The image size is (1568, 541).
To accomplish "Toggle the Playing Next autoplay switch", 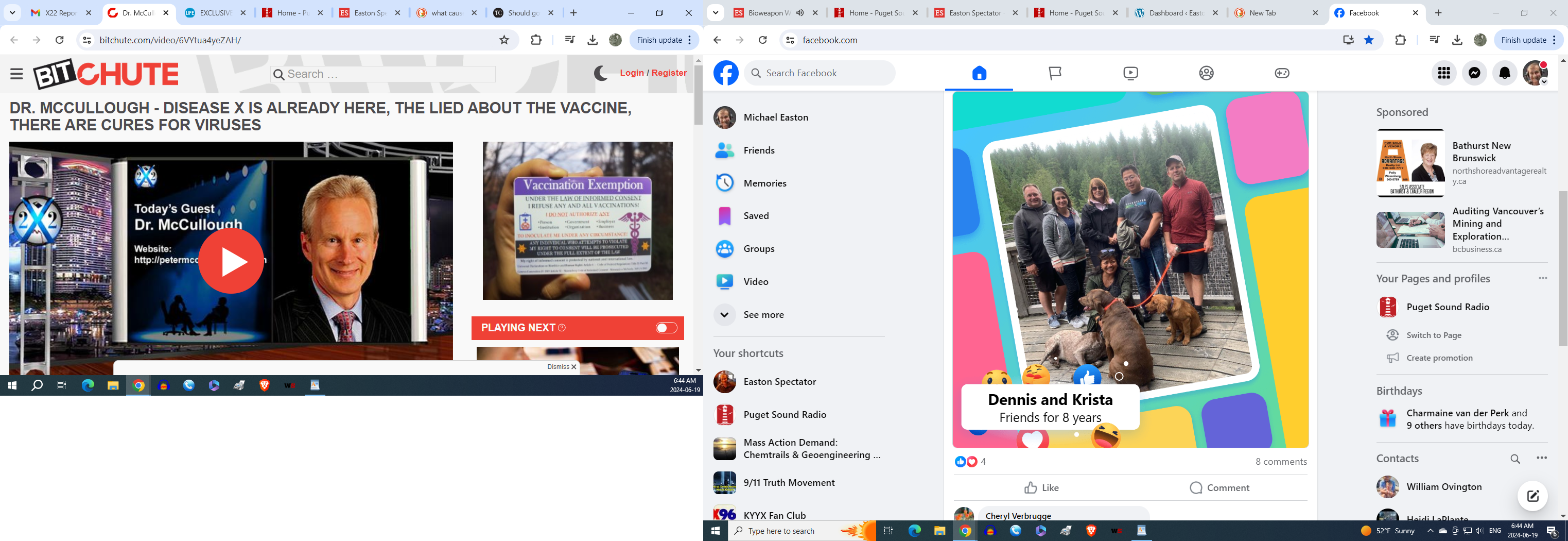I will pos(666,328).
